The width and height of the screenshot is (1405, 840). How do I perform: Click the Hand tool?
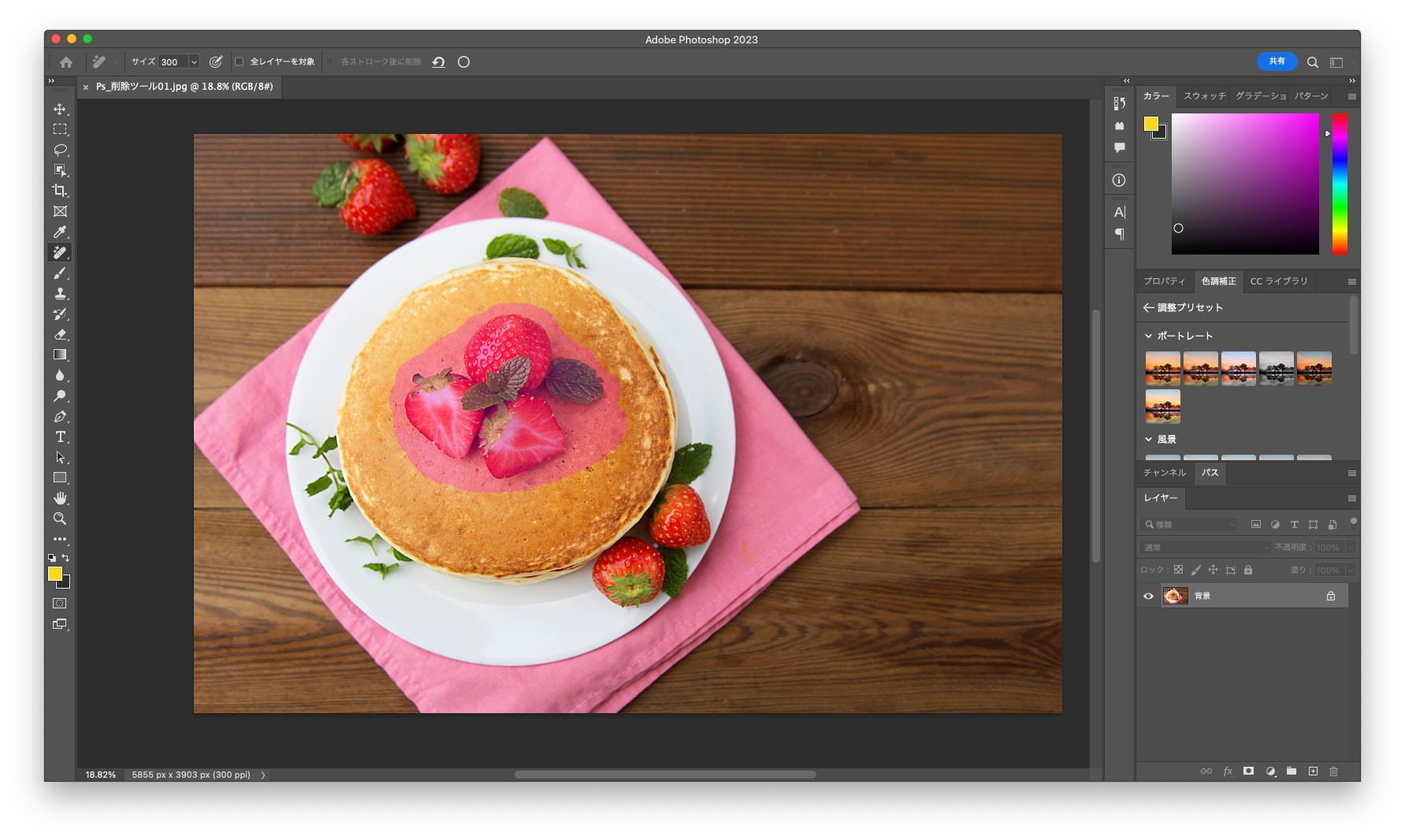pyautogui.click(x=60, y=498)
